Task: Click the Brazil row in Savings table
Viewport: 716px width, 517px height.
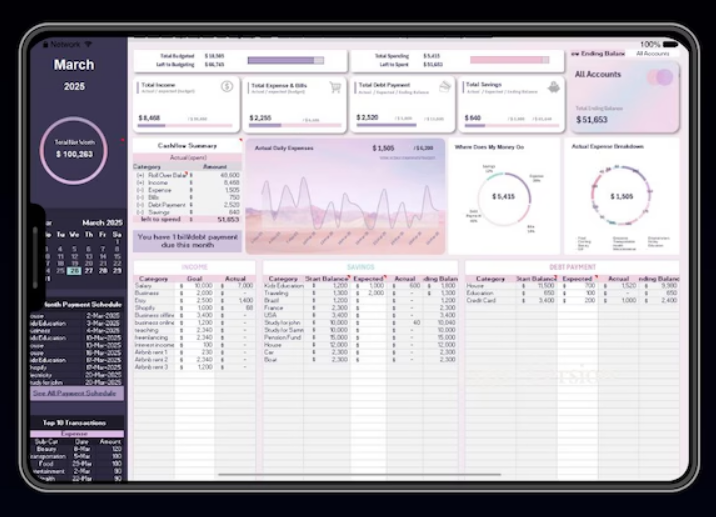Action: coord(360,300)
